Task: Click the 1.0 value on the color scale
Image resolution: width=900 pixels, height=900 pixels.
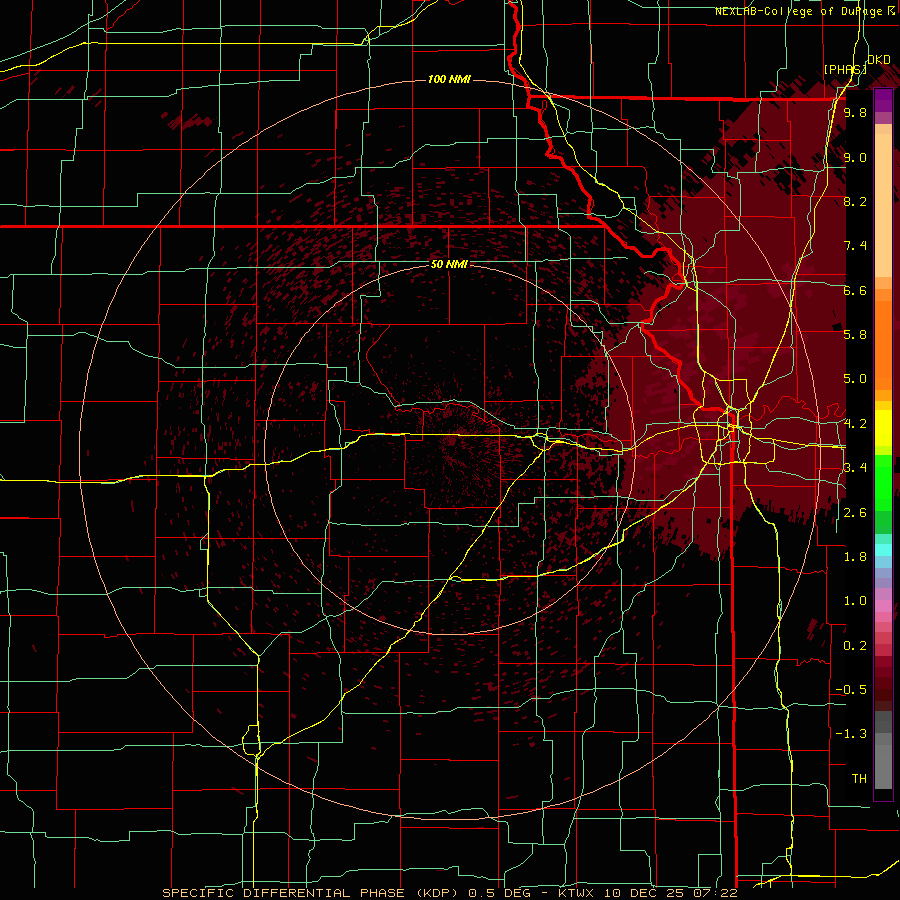Action: 855,601
